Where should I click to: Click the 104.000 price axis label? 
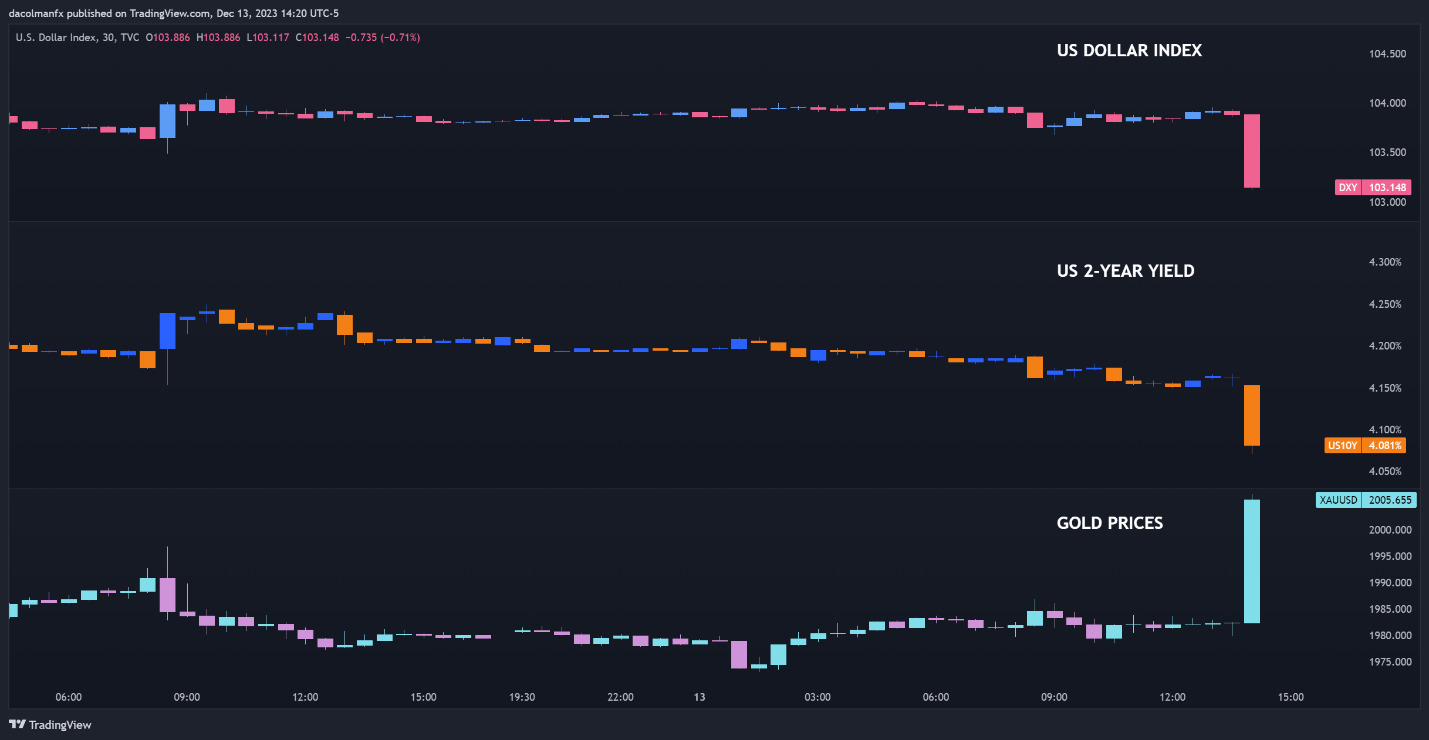point(1387,103)
